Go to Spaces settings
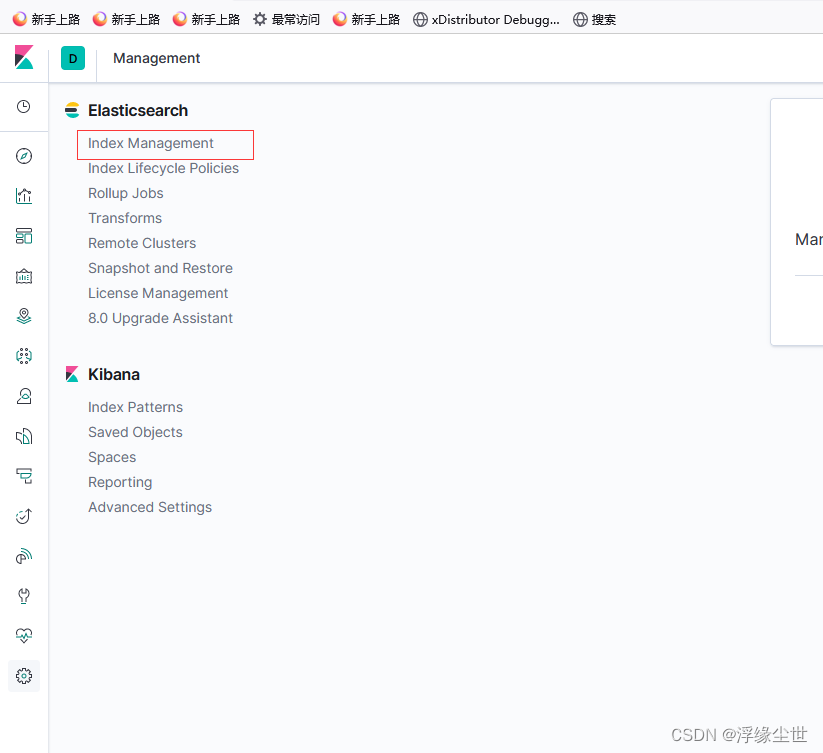This screenshot has height=753, width=823. click(x=112, y=458)
